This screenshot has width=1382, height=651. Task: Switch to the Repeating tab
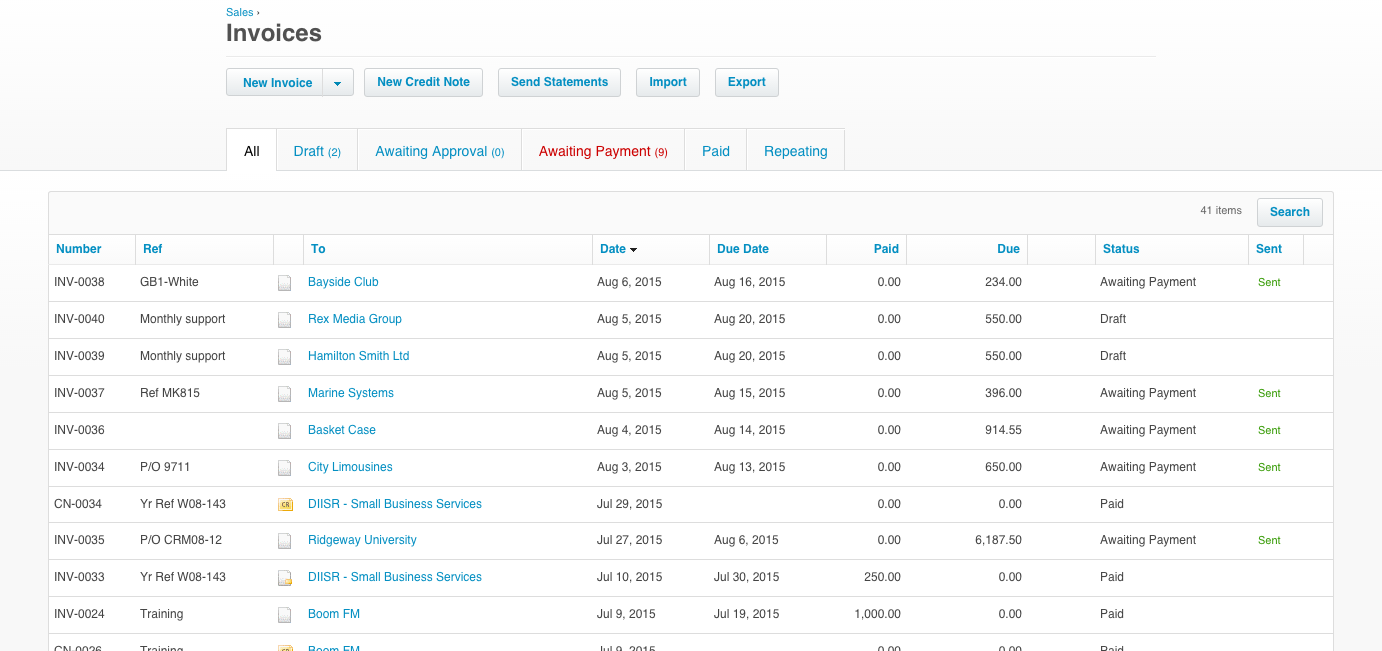click(796, 151)
